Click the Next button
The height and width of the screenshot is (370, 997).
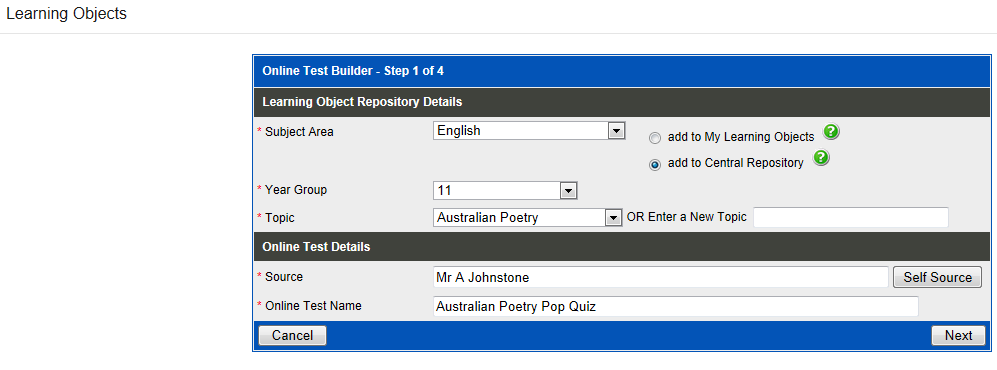[958, 336]
